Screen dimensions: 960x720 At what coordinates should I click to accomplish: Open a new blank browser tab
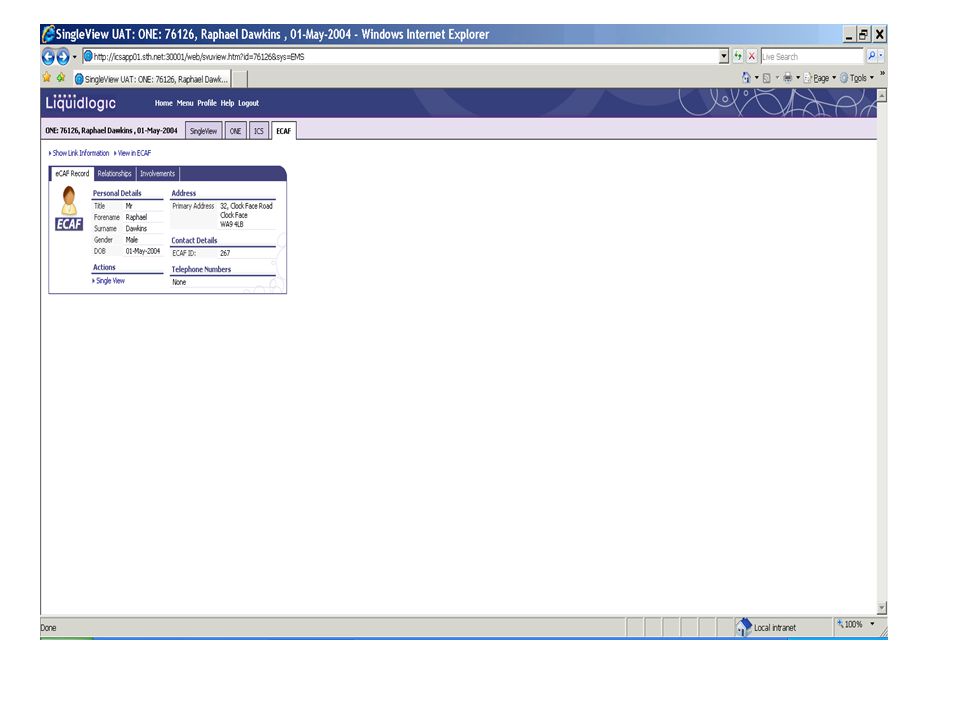[240, 79]
